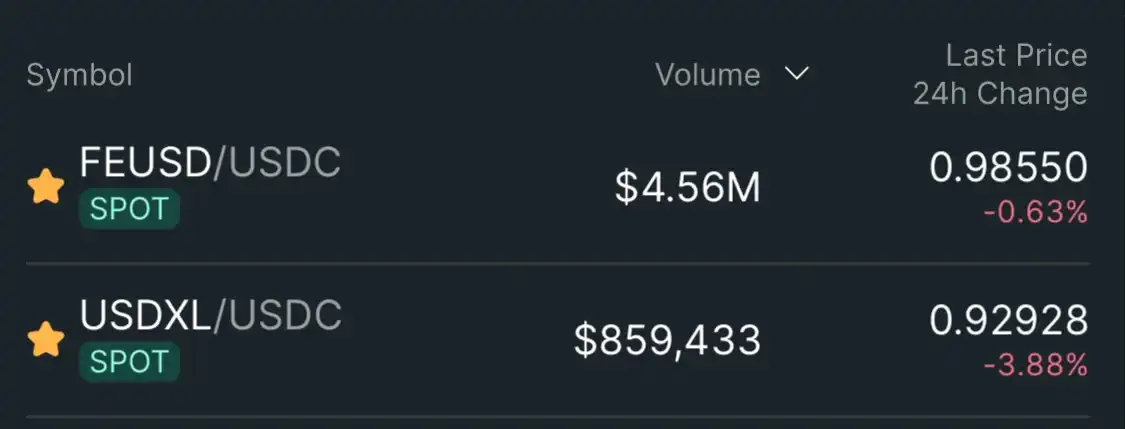Sort by the 24h Change header
The image size is (1125, 429).
tap(999, 94)
